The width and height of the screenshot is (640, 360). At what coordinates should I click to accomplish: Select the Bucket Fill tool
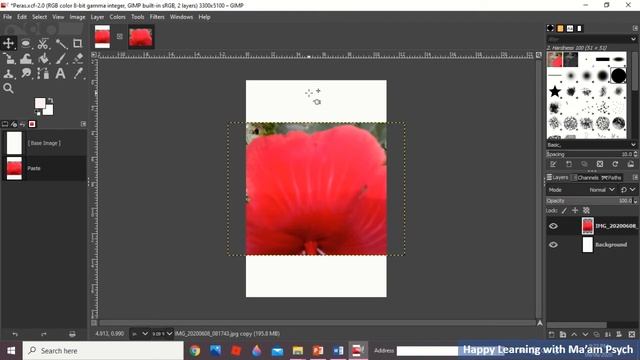pyautogui.click(x=43, y=59)
